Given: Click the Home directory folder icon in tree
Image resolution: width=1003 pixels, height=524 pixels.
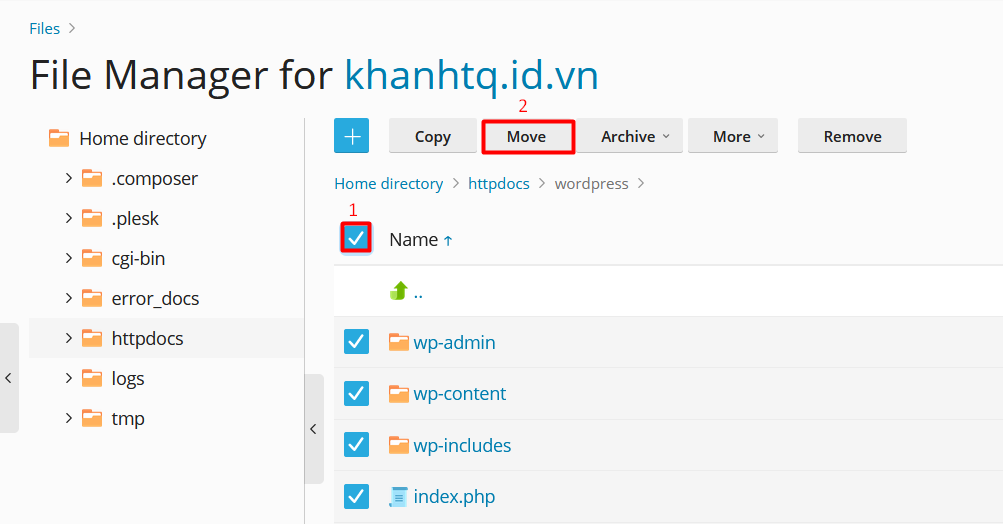Looking at the screenshot, I should pyautogui.click(x=59, y=138).
